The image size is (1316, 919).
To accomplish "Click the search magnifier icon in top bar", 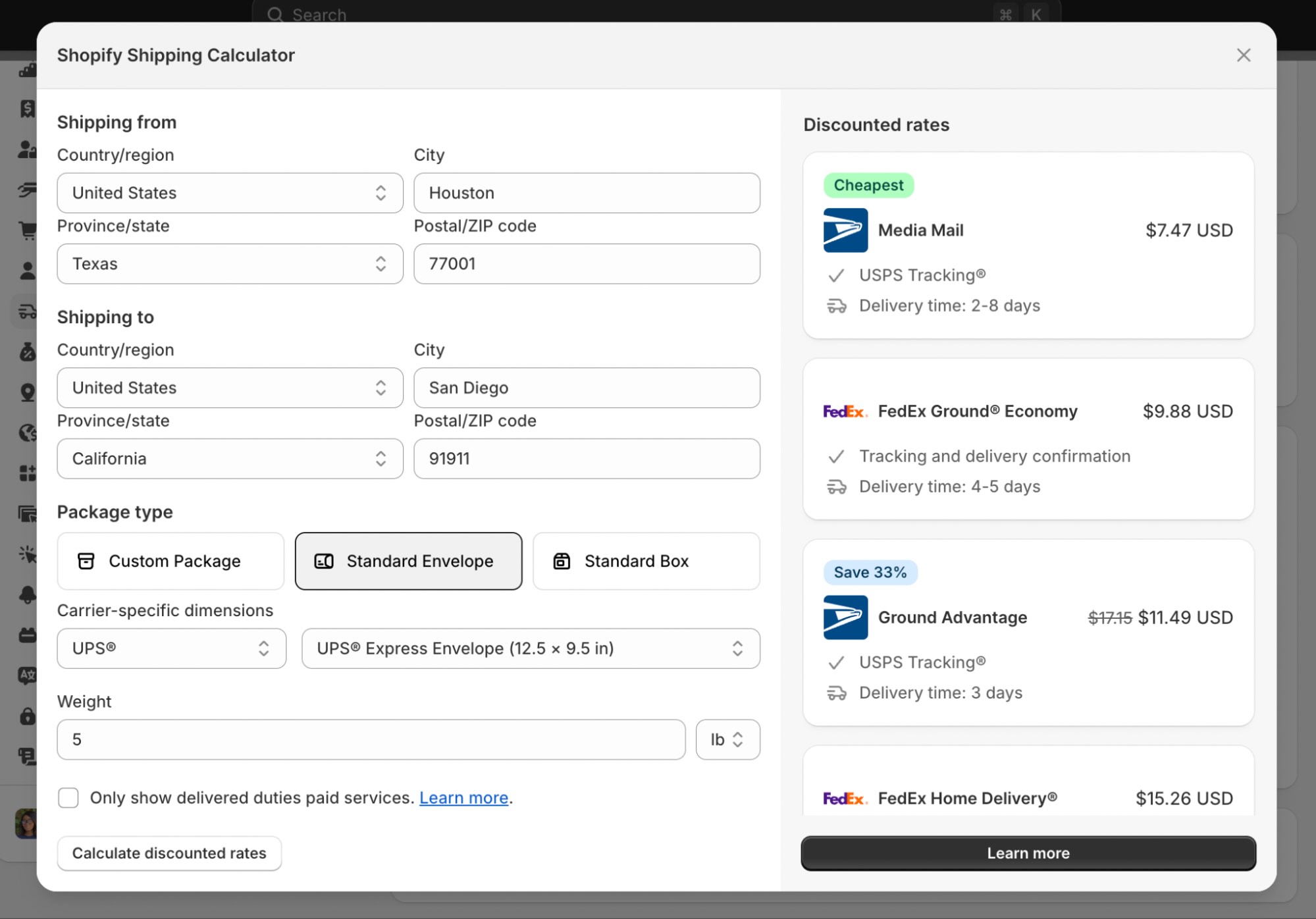I will tap(275, 14).
